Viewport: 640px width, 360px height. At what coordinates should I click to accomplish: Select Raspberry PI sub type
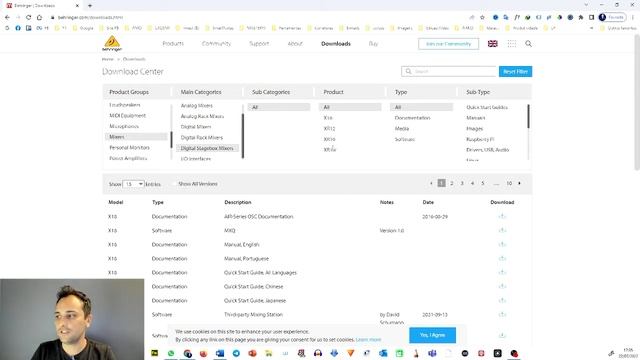point(480,139)
